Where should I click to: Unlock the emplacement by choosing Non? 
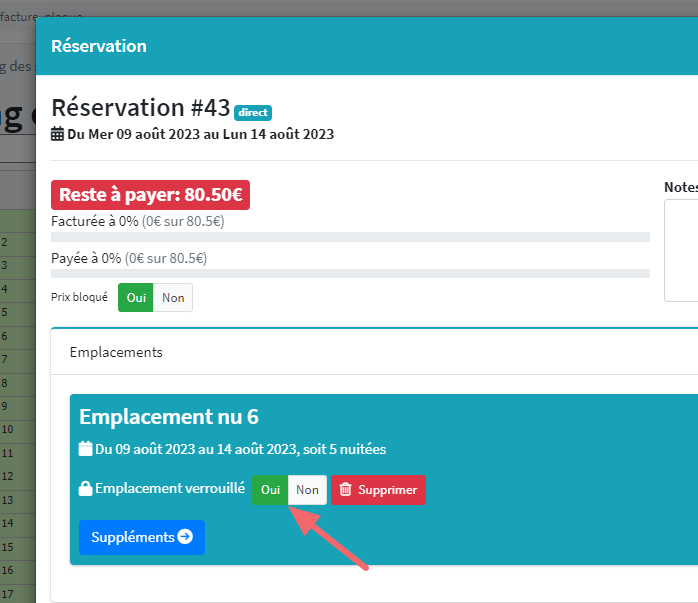click(307, 490)
